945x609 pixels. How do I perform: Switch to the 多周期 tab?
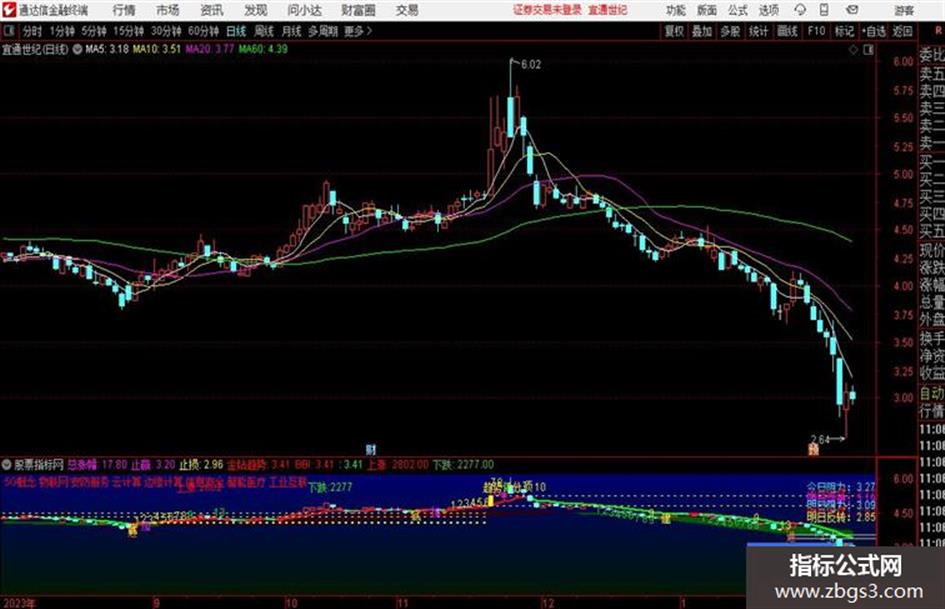tap(322, 31)
